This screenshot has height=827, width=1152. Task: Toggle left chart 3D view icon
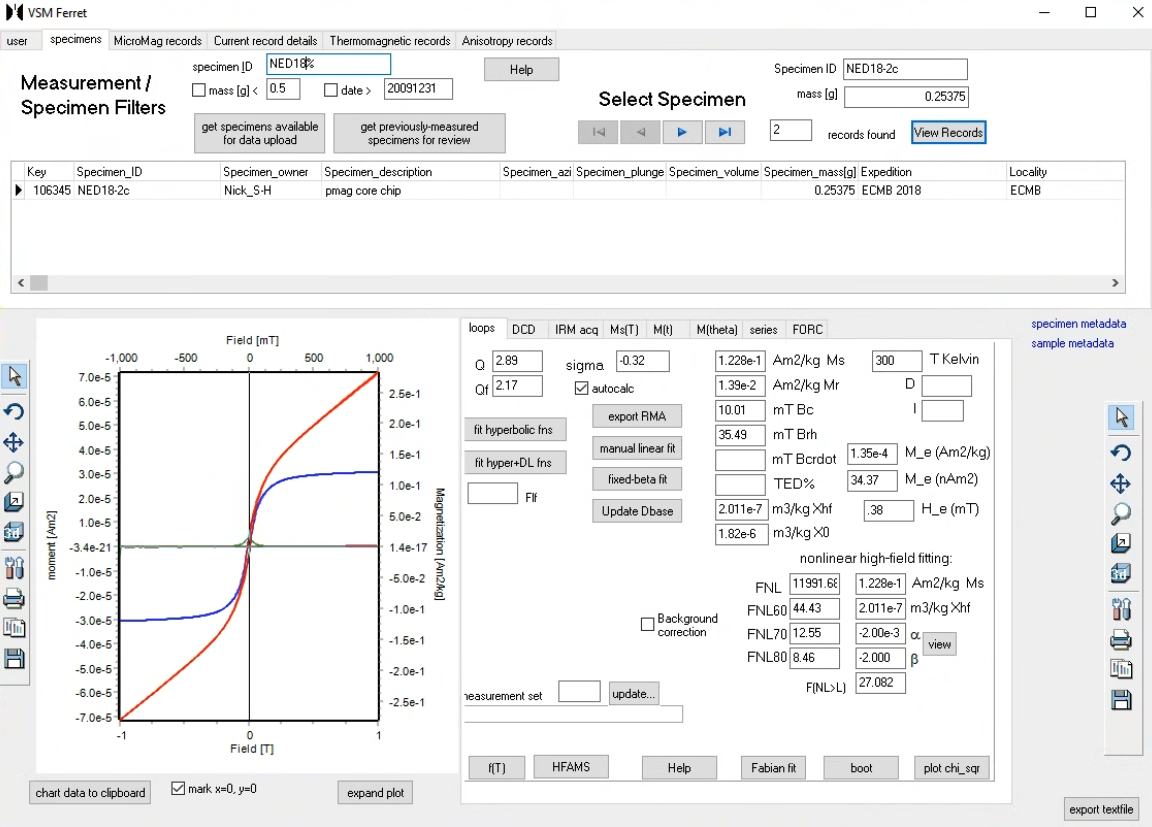click(x=14, y=532)
